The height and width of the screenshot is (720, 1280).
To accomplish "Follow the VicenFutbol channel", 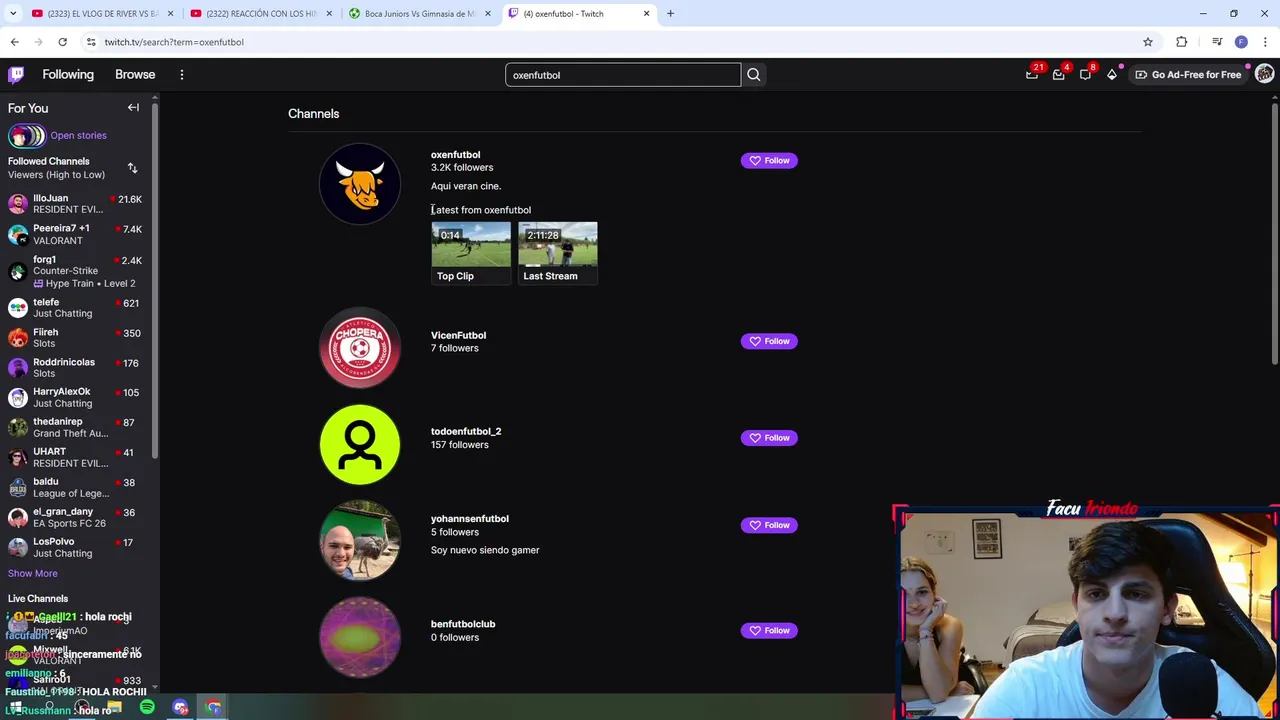I will coord(769,342).
